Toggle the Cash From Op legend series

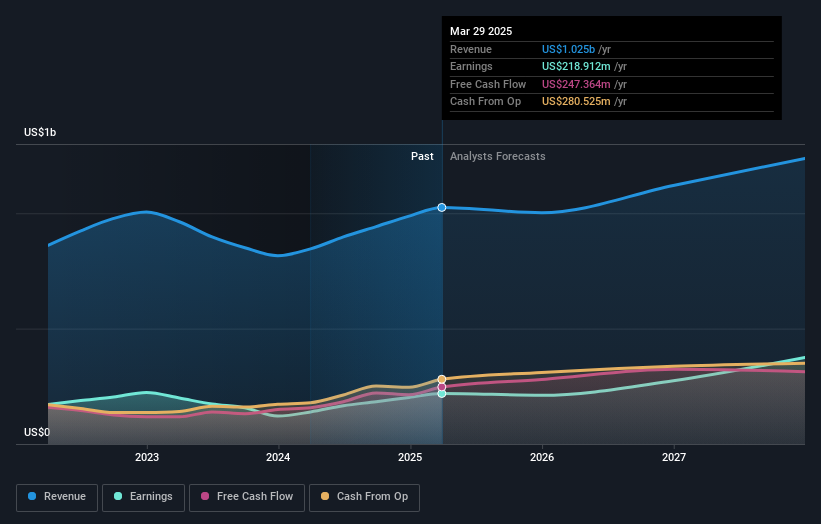(364, 497)
